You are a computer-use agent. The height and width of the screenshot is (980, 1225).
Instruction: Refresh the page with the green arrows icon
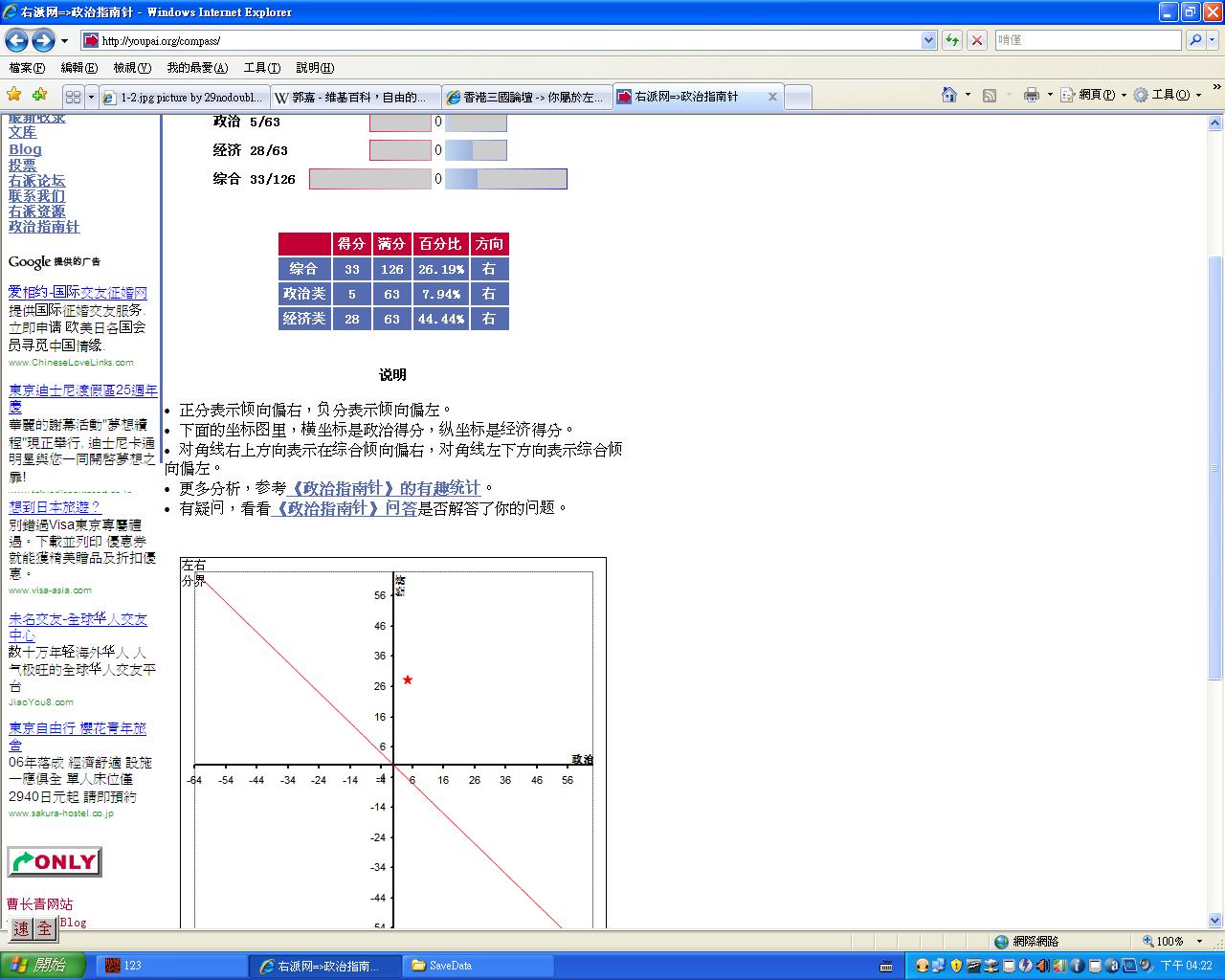pos(952,40)
